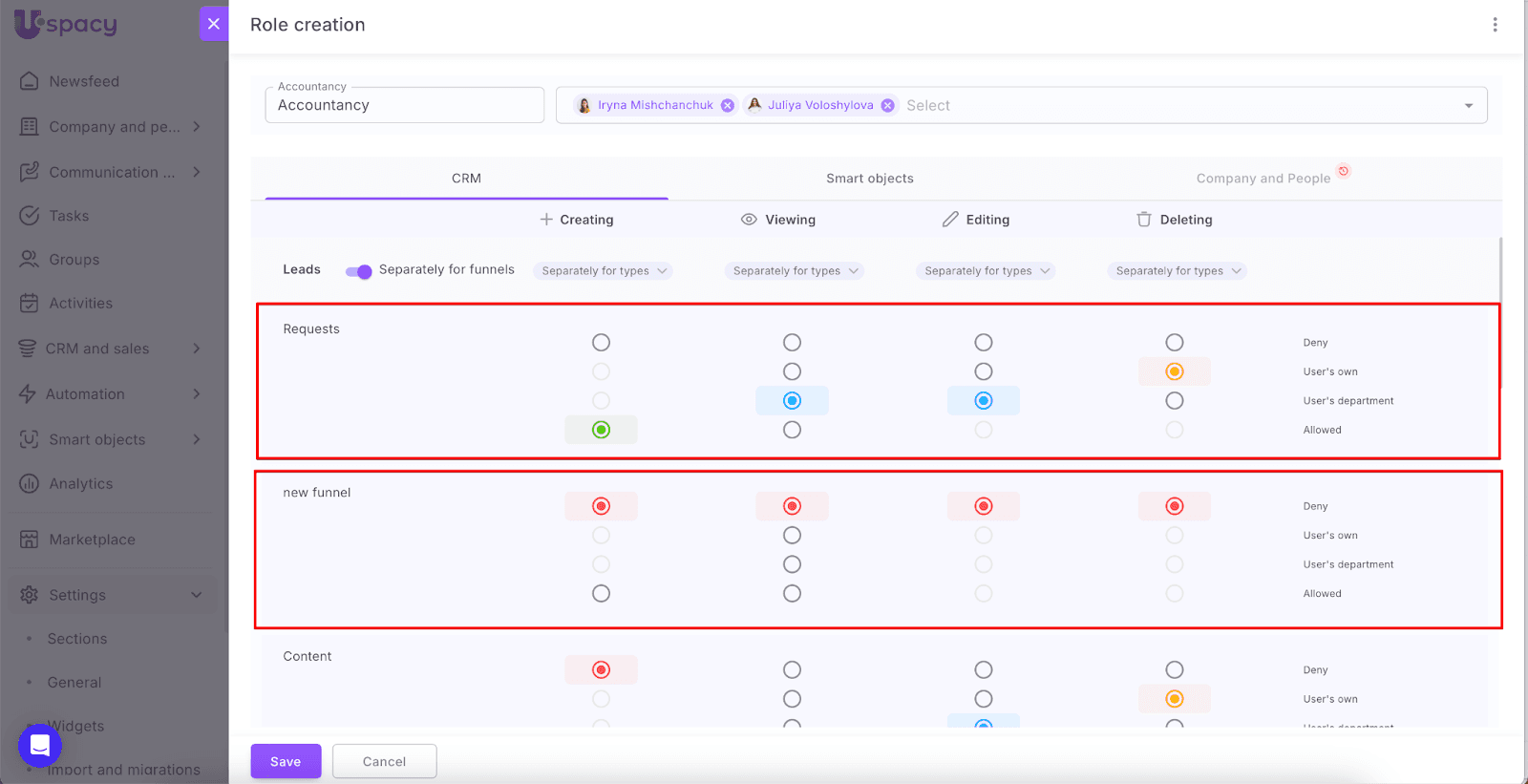Open Analytics sidebar icon
This screenshot has height=784, width=1528.
point(30,484)
